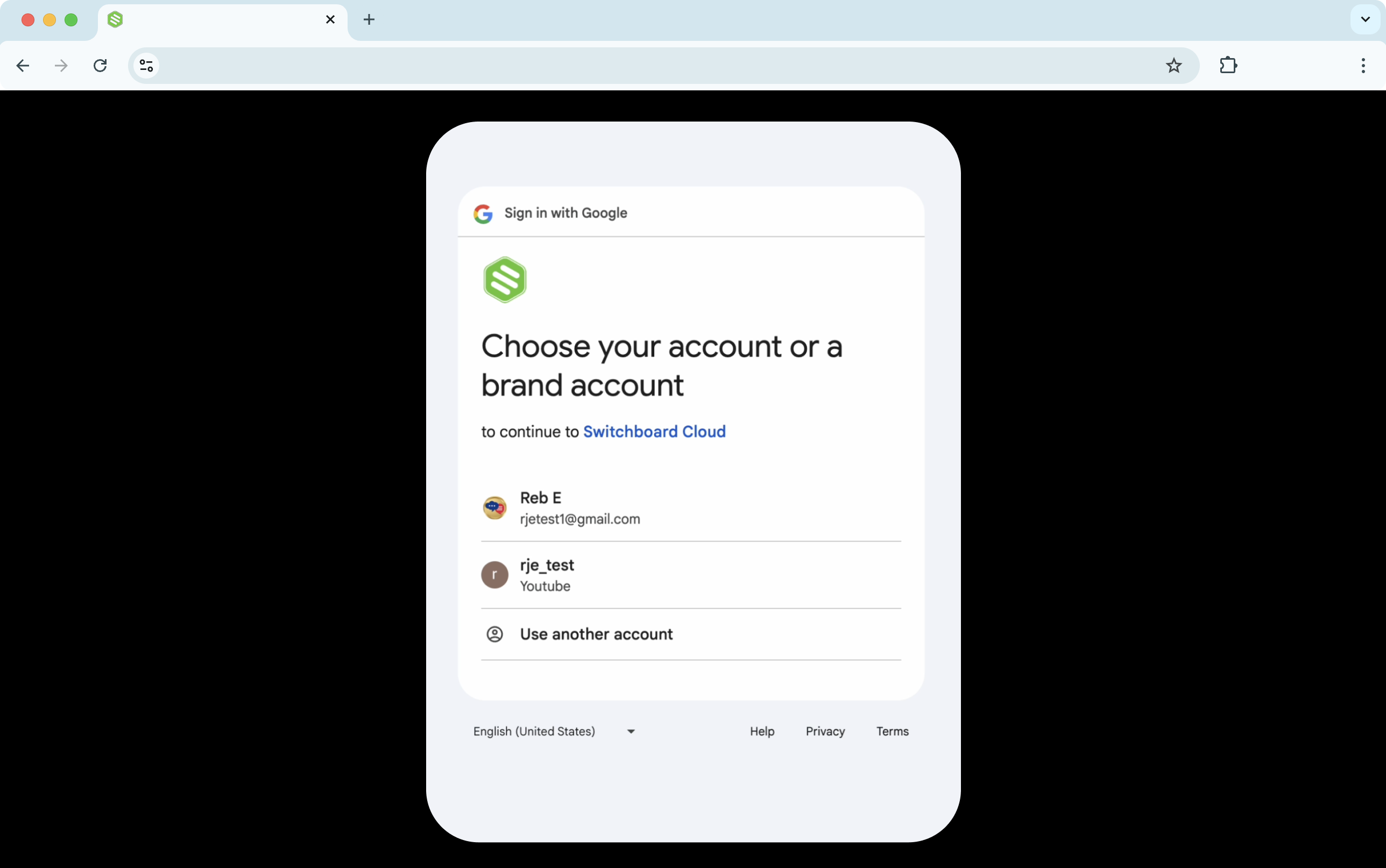The width and height of the screenshot is (1386, 868).
Task: Open the English (United States) language dropdown
Action: click(x=554, y=731)
